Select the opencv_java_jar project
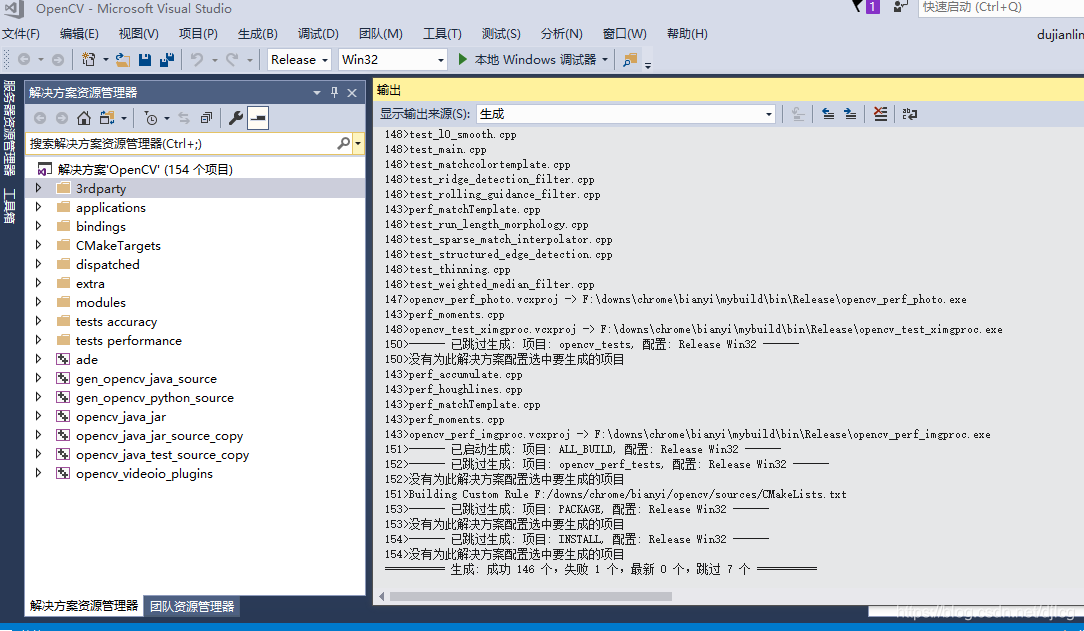1084x631 pixels. coord(121,417)
